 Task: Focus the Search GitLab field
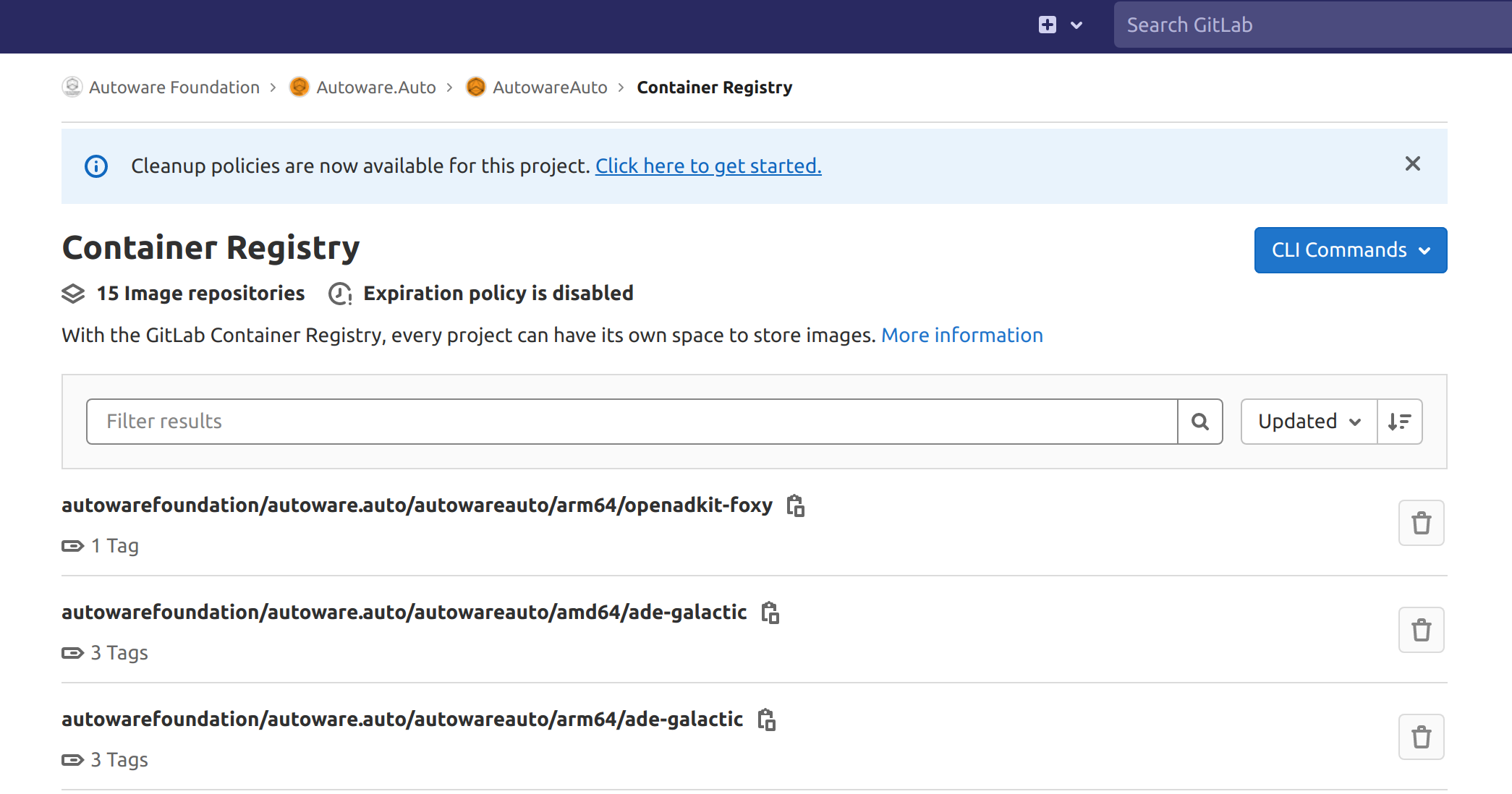coord(1312,25)
